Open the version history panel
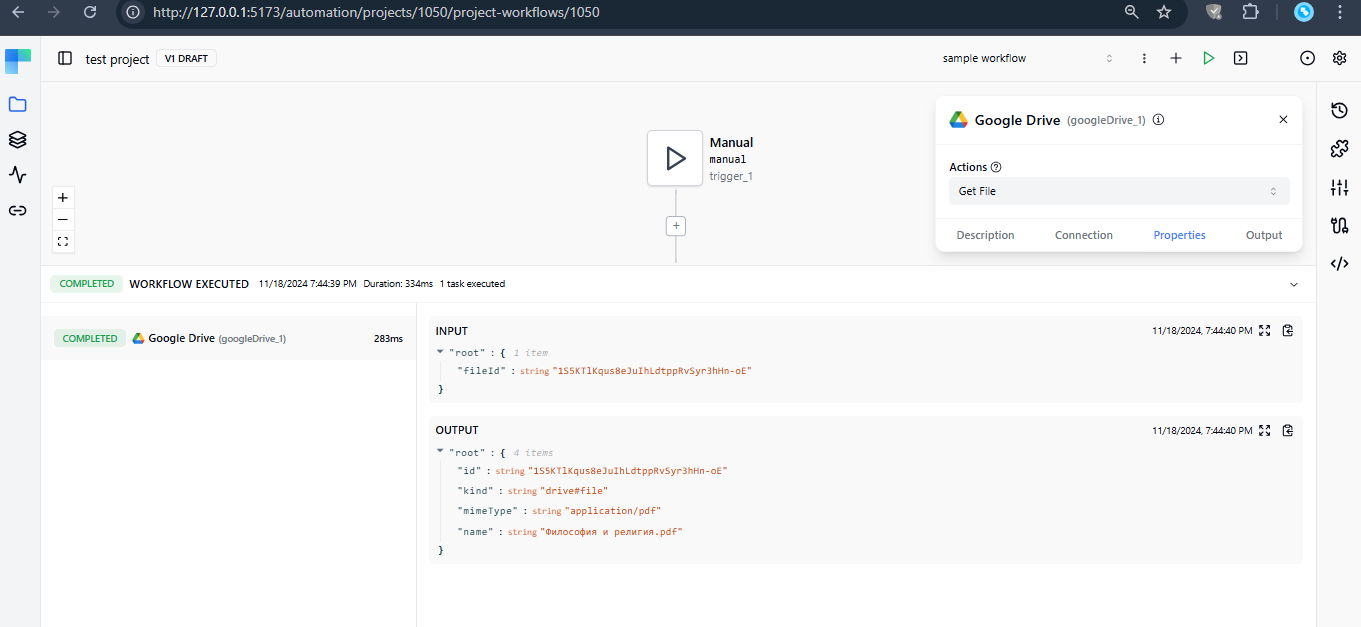Viewport: 1361px width, 627px height. coord(1340,110)
